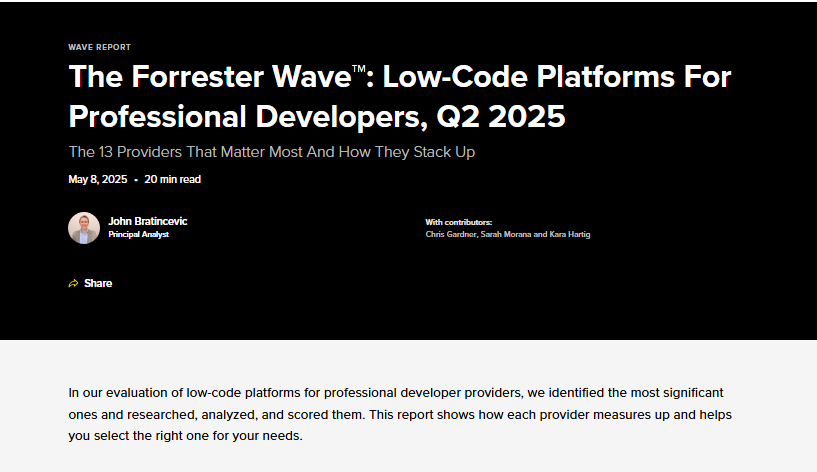This screenshot has width=817, height=472.
Task: Click the 20 min read label
Action: tap(172, 180)
